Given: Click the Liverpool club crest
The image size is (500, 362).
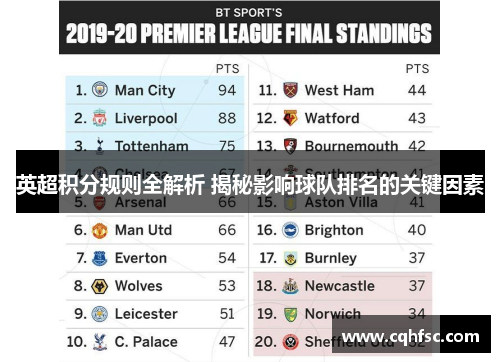Looking at the screenshot, I should click(x=99, y=118).
